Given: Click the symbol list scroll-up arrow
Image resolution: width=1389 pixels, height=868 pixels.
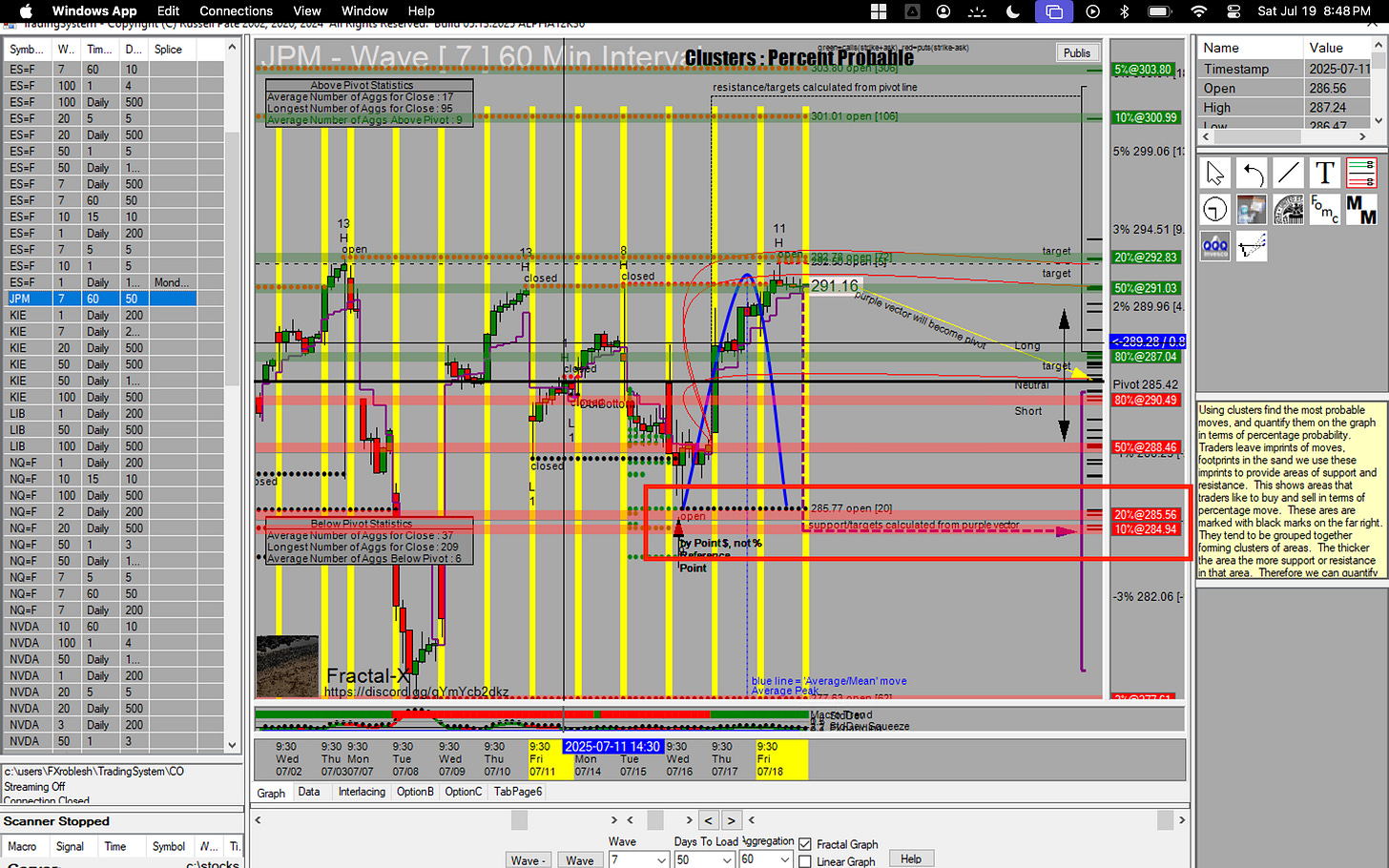Looking at the screenshot, I should point(232,46).
